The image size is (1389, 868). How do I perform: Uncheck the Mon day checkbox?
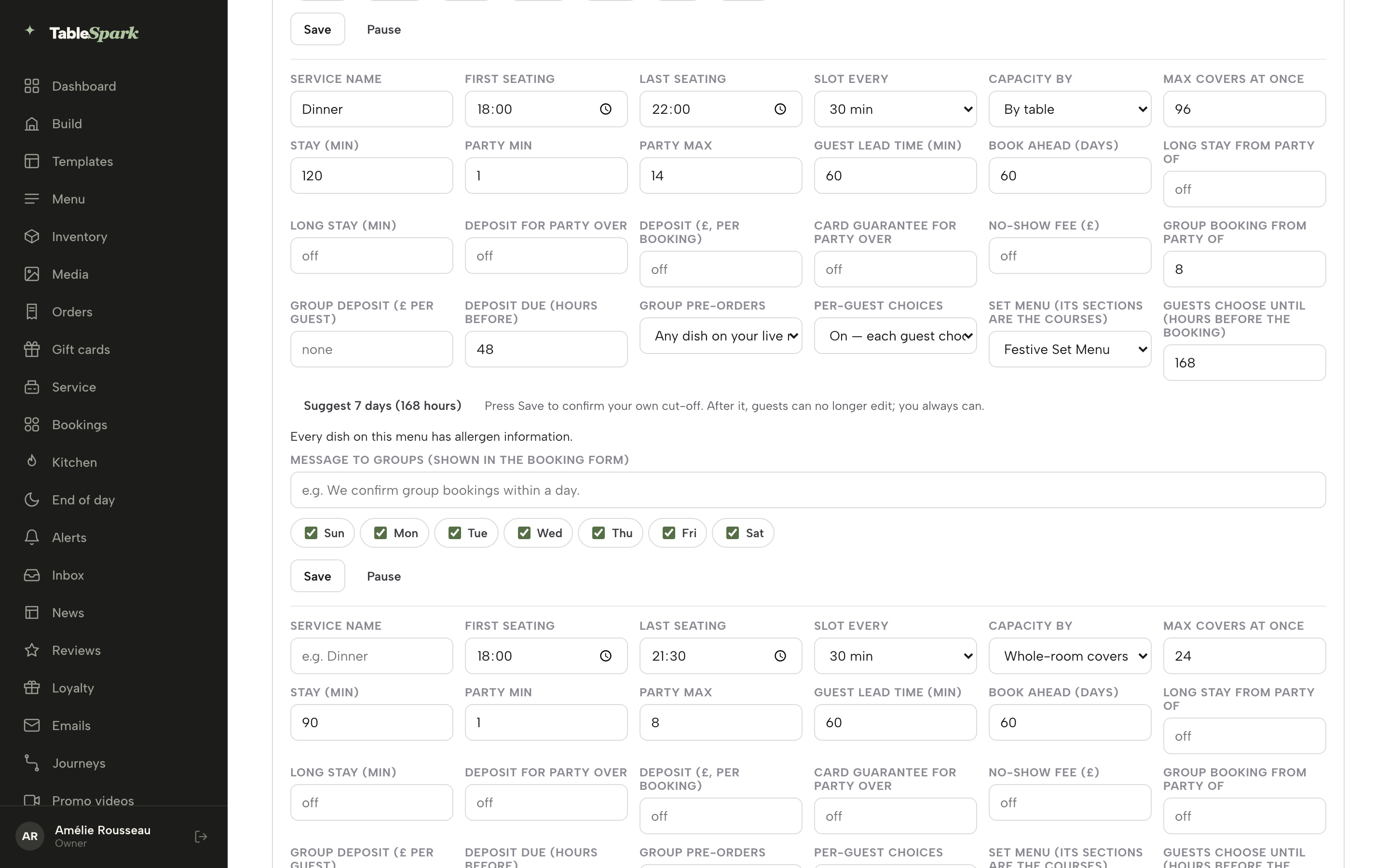pyautogui.click(x=380, y=533)
